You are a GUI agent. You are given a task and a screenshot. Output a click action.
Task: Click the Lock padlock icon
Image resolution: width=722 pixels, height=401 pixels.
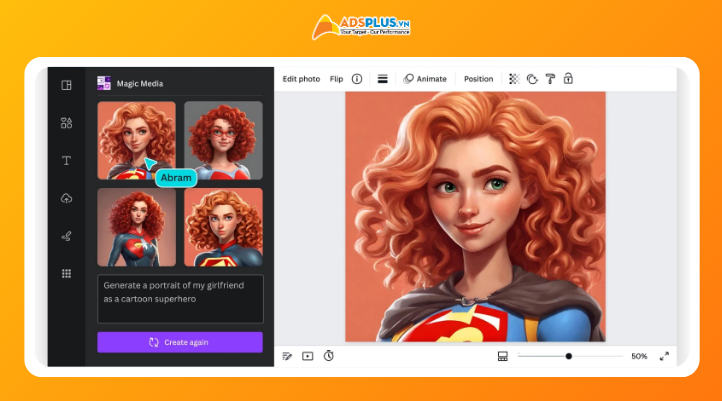[x=568, y=79]
